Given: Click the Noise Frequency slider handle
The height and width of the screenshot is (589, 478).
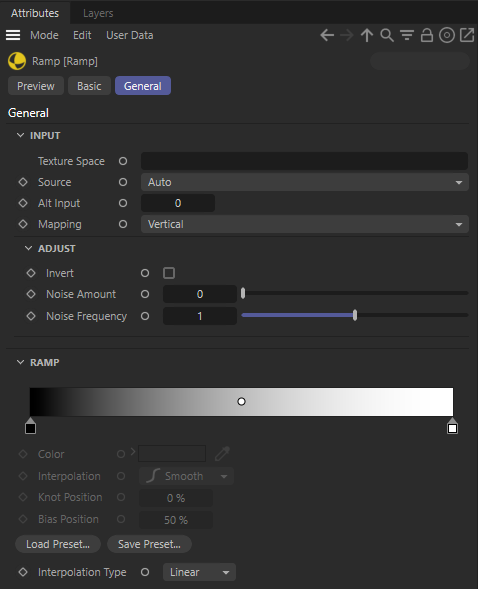Looking at the screenshot, I should (x=355, y=315).
